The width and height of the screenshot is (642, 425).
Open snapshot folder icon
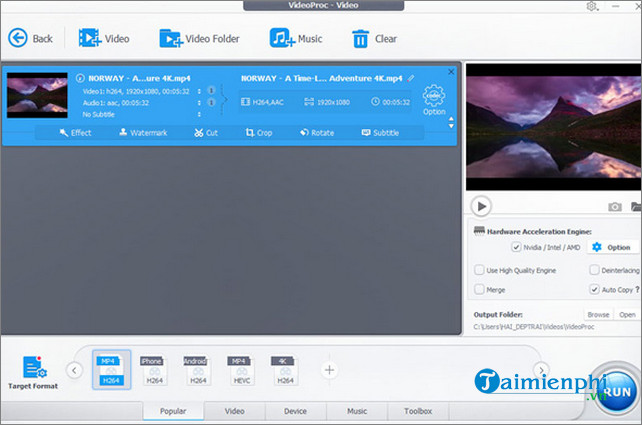pos(636,207)
